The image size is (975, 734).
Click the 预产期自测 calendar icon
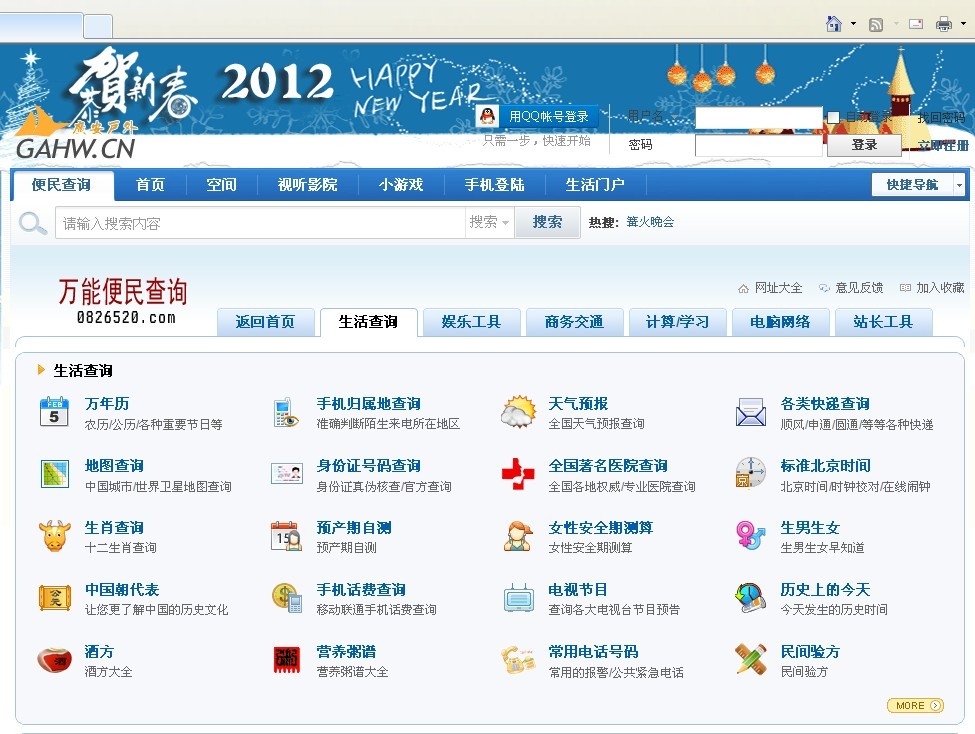[x=286, y=536]
